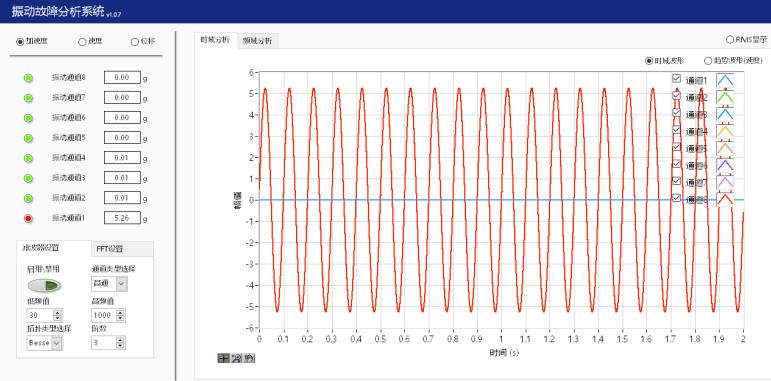Toggle the filter enable/disable switch
Screen dimensions: 771x381
(x=44, y=285)
